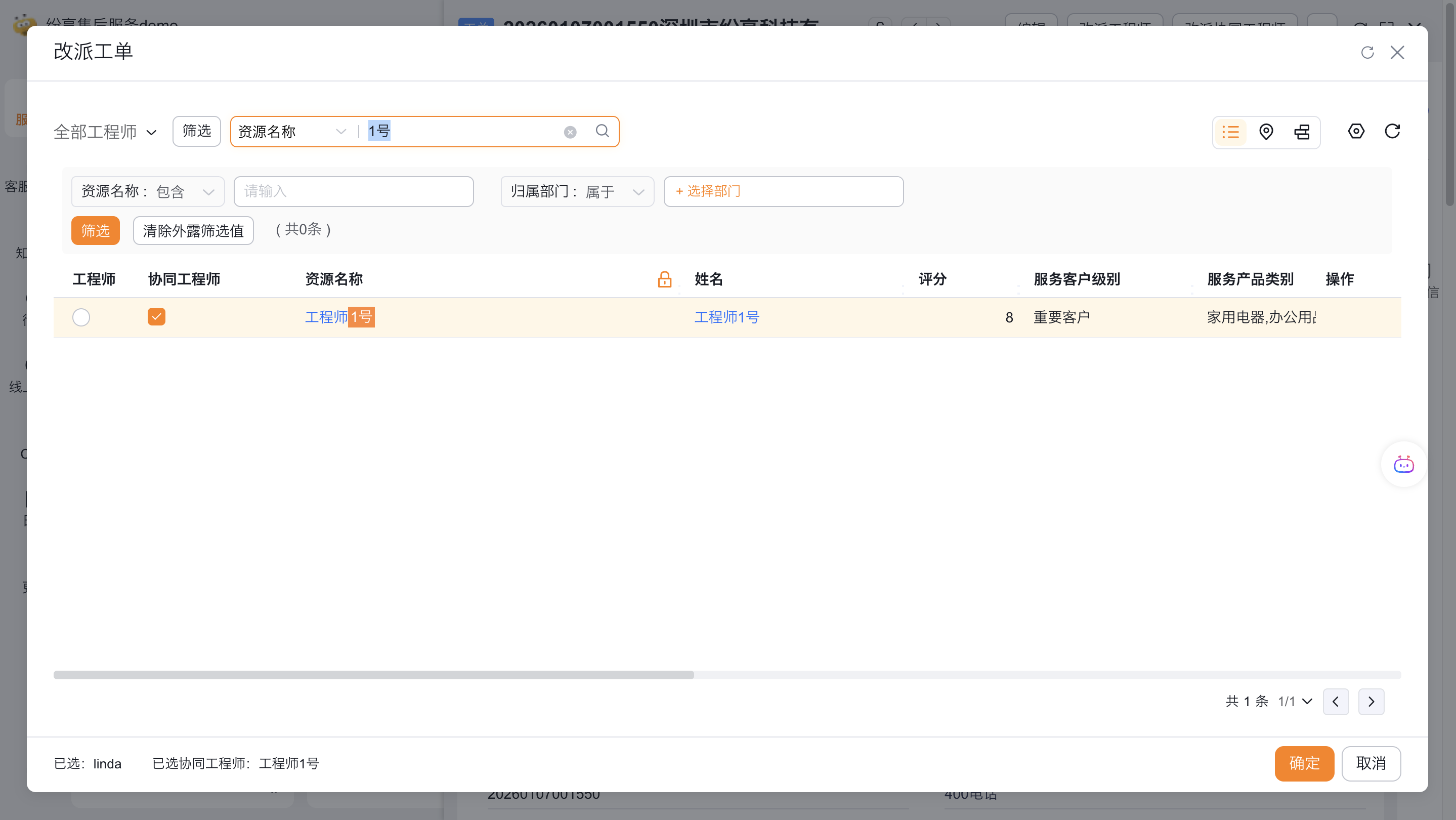Image resolution: width=1456 pixels, height=820 pixels.
Task: Uncheck collaborating engineer checkbox
Action: [x=156, y=317]
